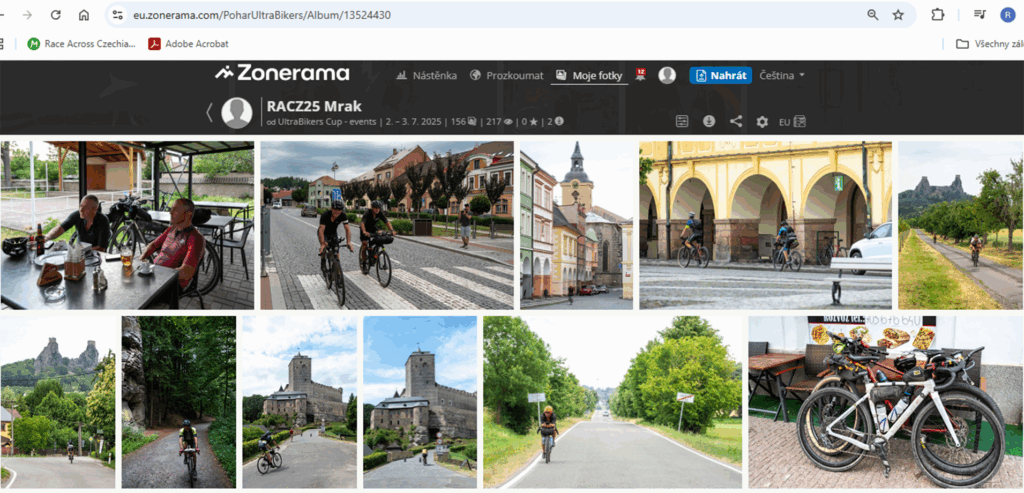Screen dimensions: 1024x493
Task: Click the album list view icon
Action: click(682, 121)
